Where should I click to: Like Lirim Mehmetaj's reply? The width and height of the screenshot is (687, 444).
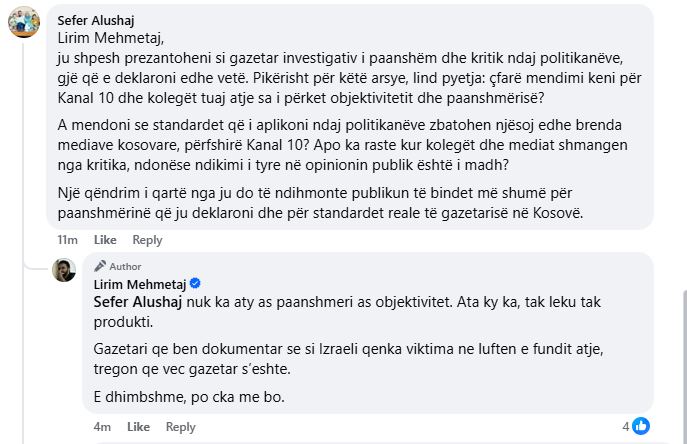(x=138, y=427)
